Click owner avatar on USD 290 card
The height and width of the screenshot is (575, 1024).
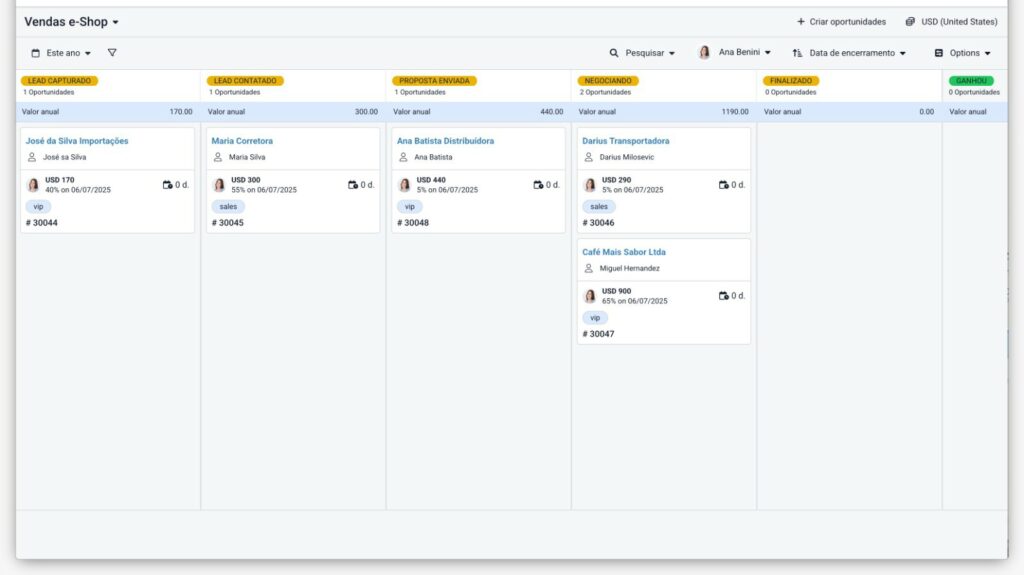coord(590,185)
